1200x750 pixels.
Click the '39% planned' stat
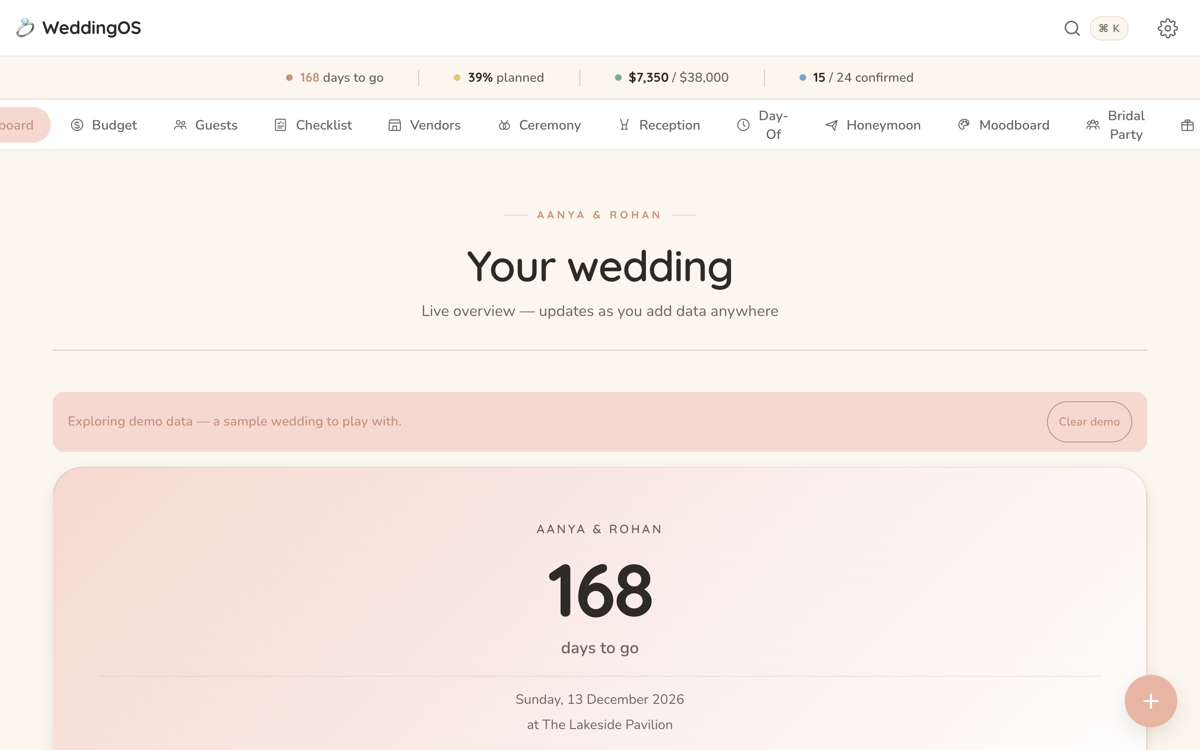click(499, 77)
